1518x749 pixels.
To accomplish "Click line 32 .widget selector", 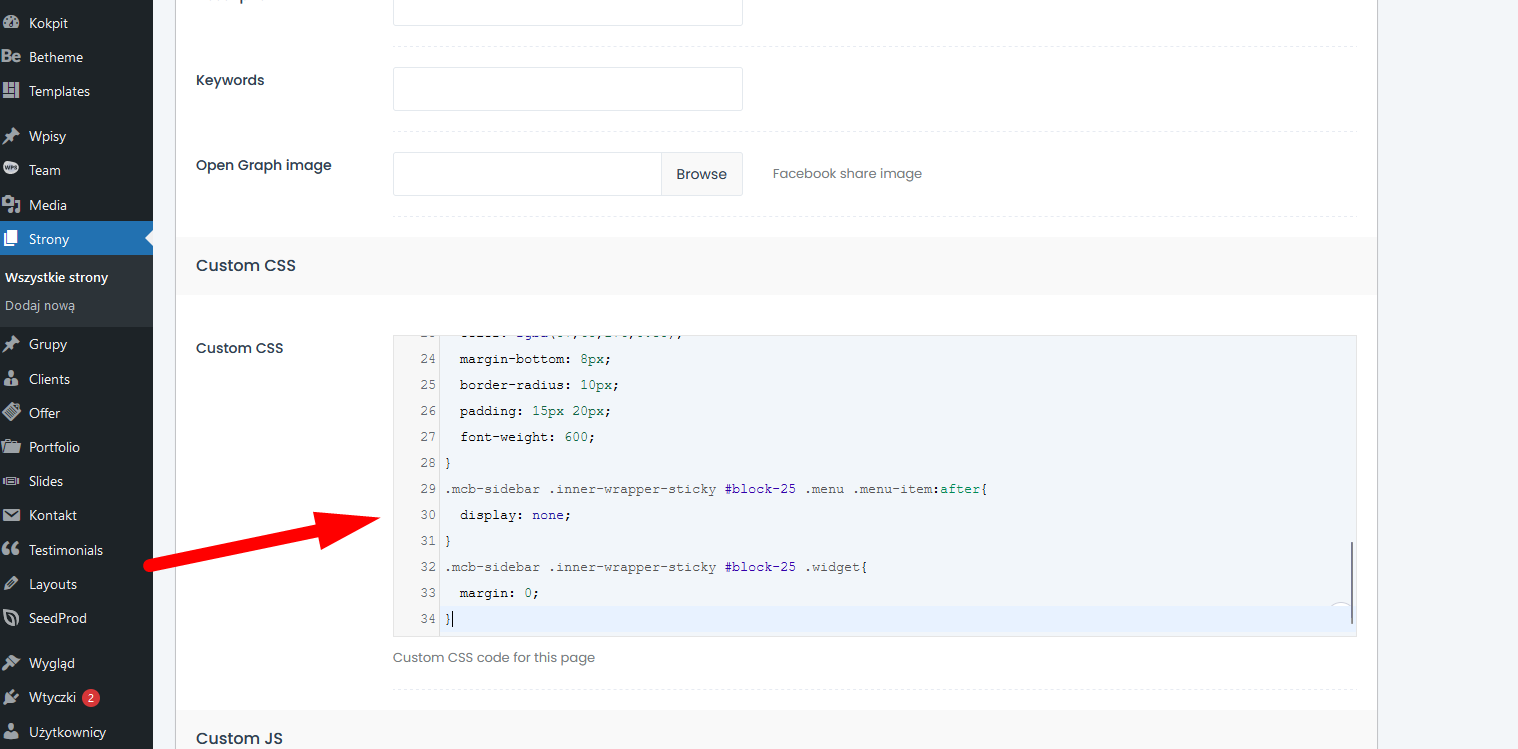I will (657, 567).
